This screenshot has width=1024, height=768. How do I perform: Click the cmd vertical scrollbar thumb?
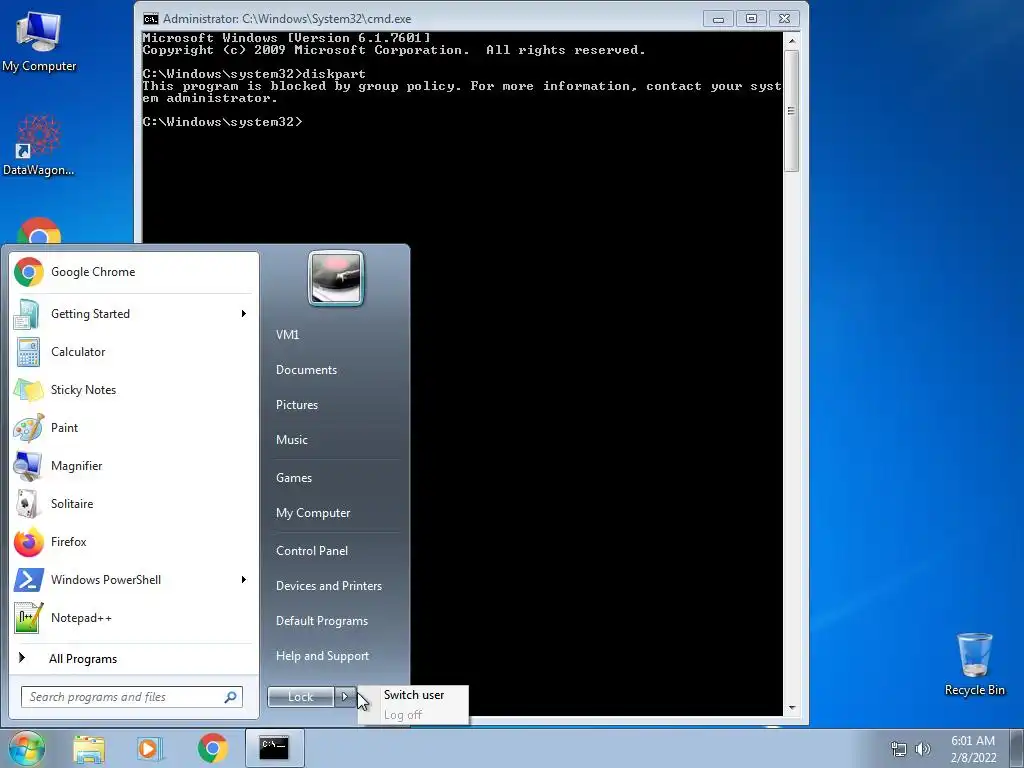coord(792,111)
